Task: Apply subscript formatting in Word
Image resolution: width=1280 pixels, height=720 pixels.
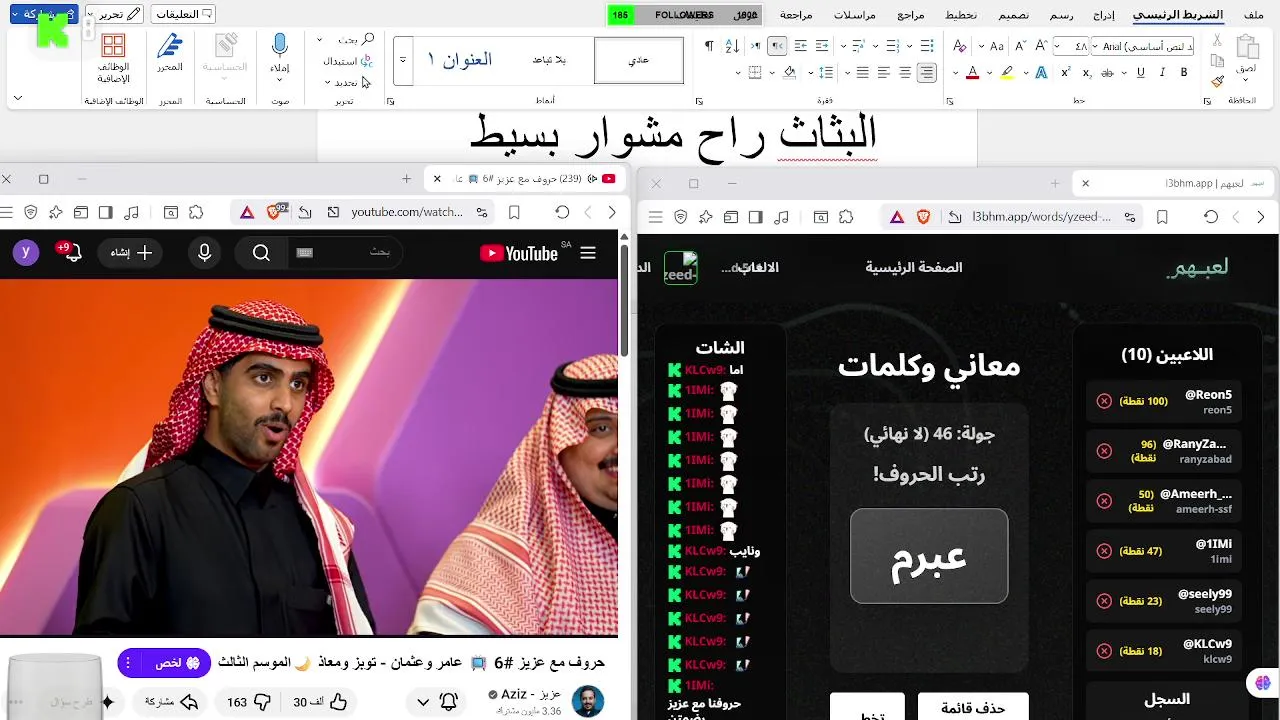Action: (1087, 72)
